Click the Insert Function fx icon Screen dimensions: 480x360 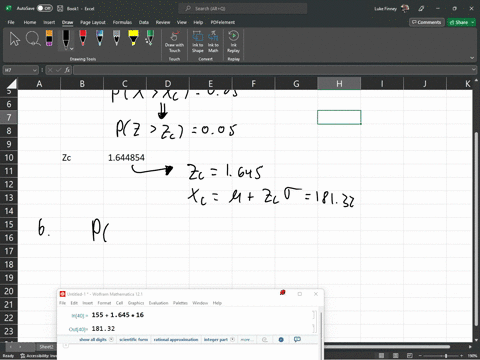[x=67, y=70]
